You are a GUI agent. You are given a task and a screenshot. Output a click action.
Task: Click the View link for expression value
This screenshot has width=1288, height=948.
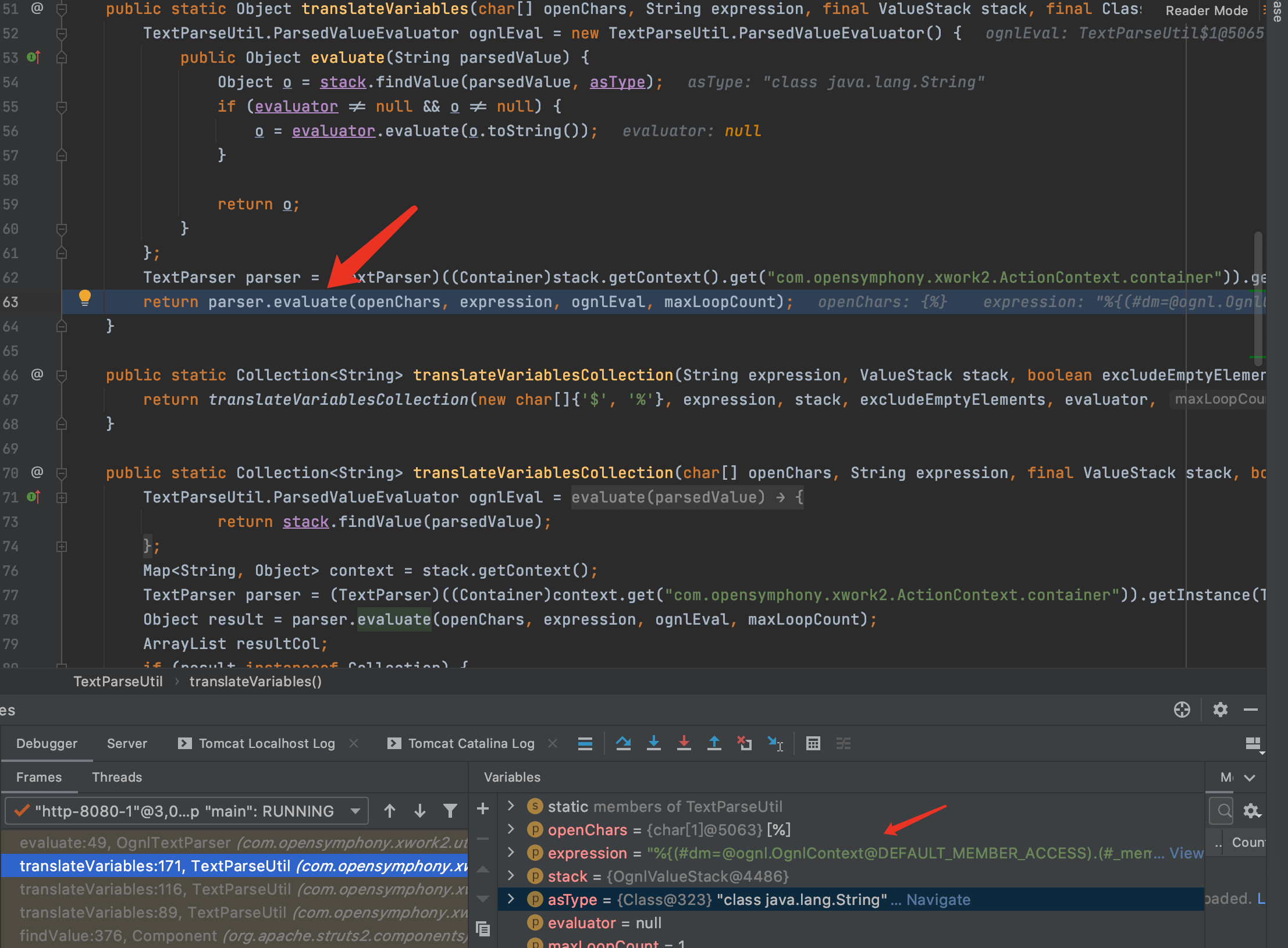tap(1186, 853)
